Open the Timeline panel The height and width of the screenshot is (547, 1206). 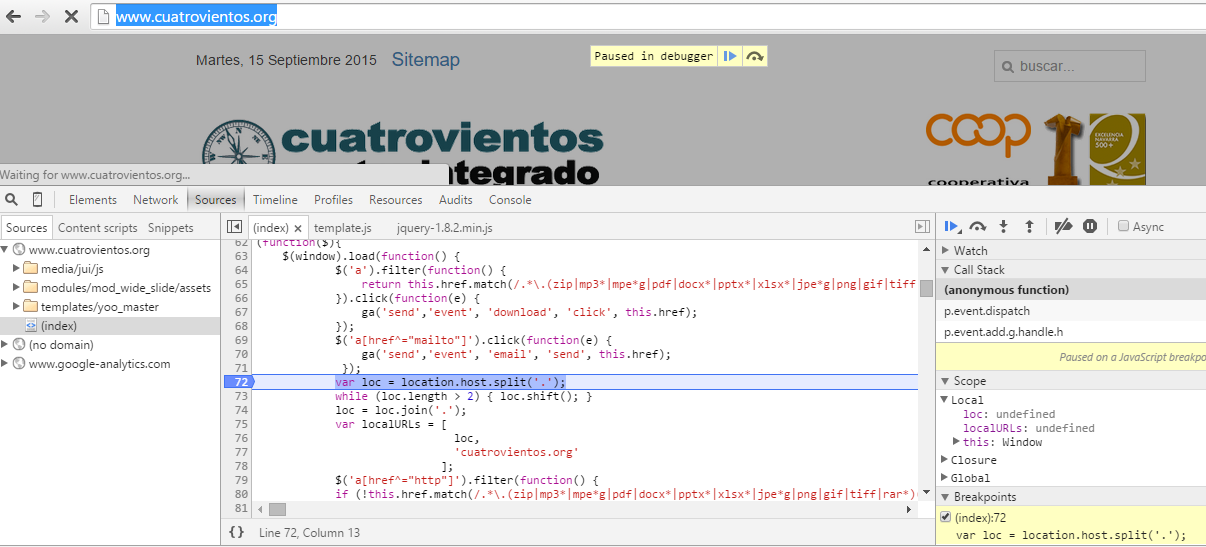[275, 200]
